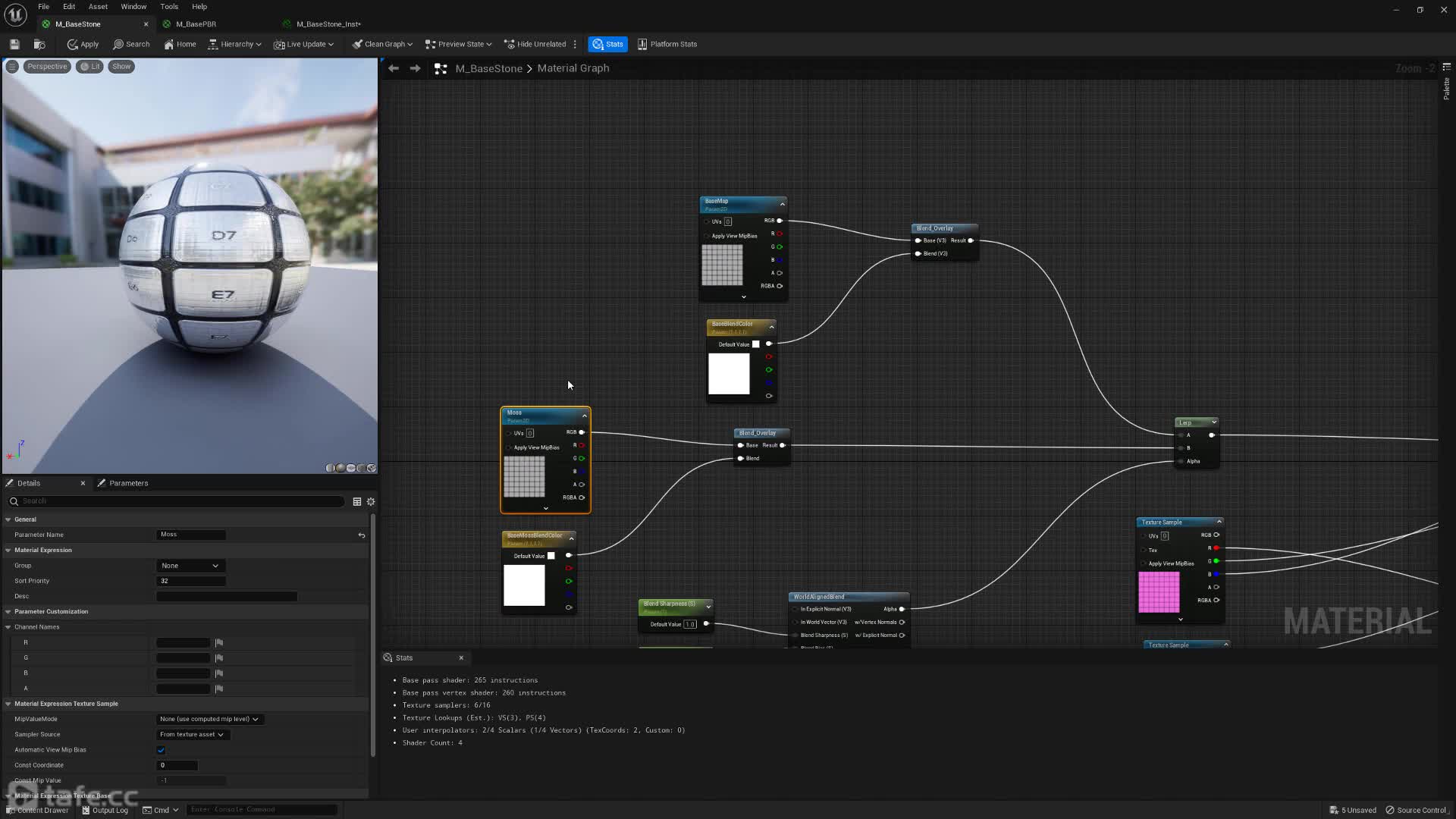Viewport: 1456px width, 819px height.
Task: Open the Clean Graph dropdown
Action: click(x=382, y=44)
